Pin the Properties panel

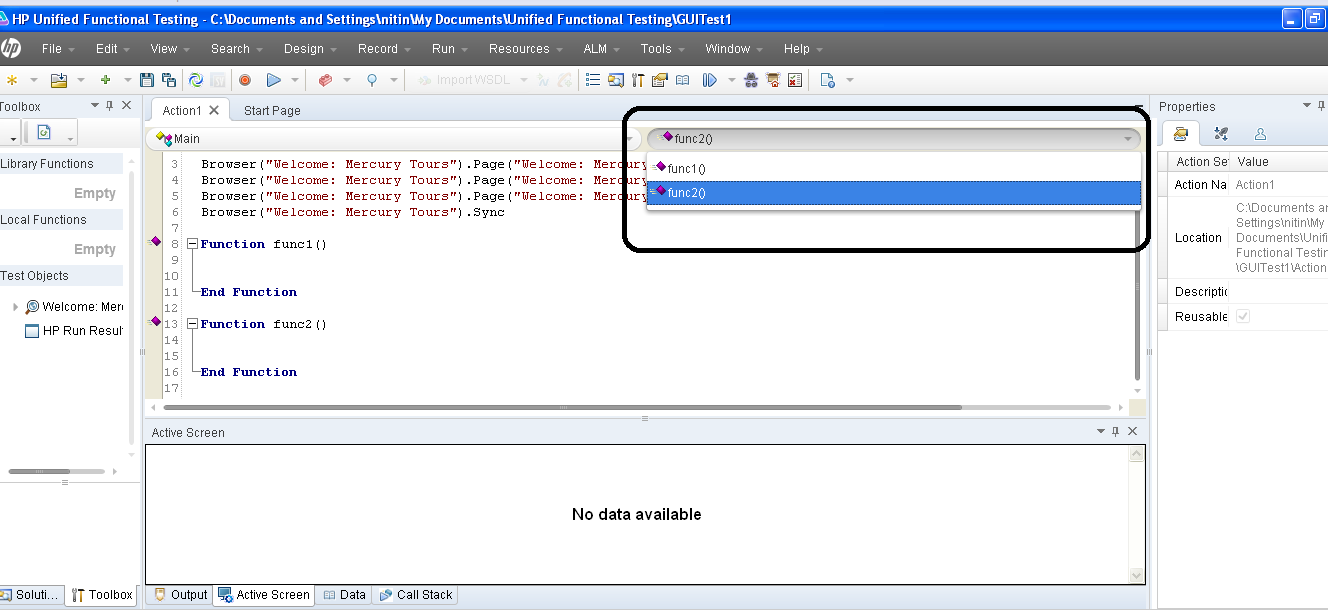(1321, 105)
